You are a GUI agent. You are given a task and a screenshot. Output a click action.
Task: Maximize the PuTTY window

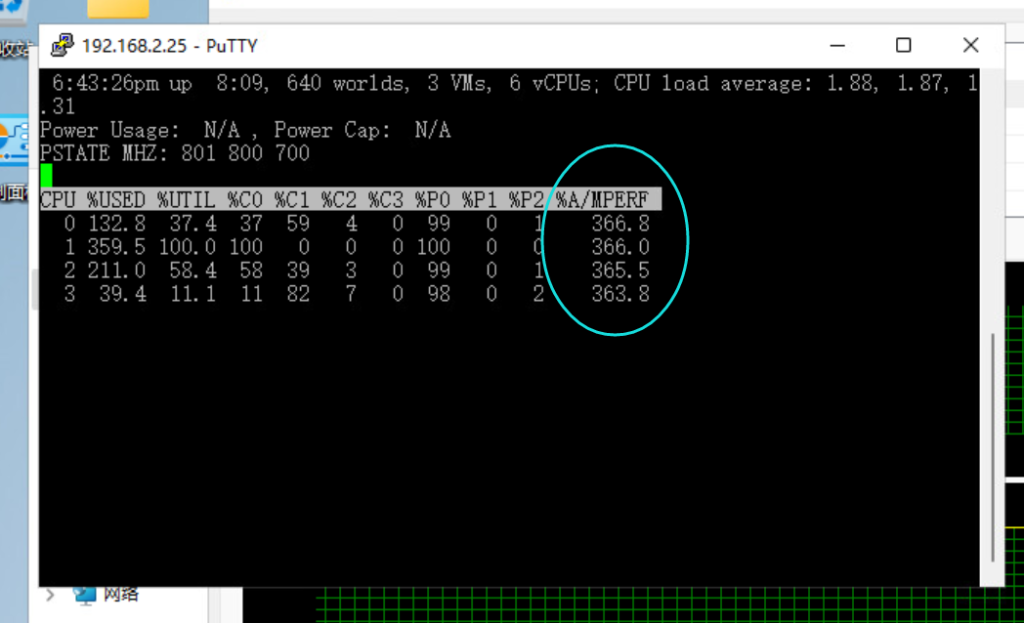click(903, 45)
